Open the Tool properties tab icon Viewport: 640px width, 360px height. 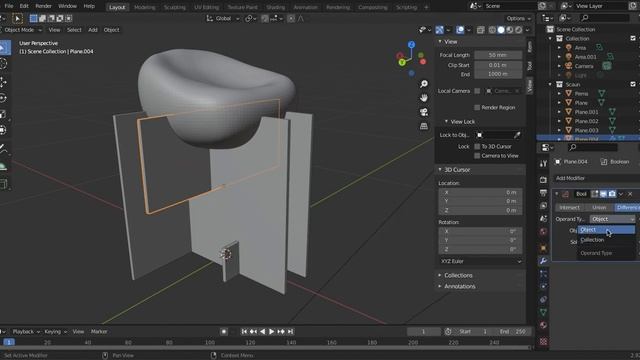coord(543,164)
